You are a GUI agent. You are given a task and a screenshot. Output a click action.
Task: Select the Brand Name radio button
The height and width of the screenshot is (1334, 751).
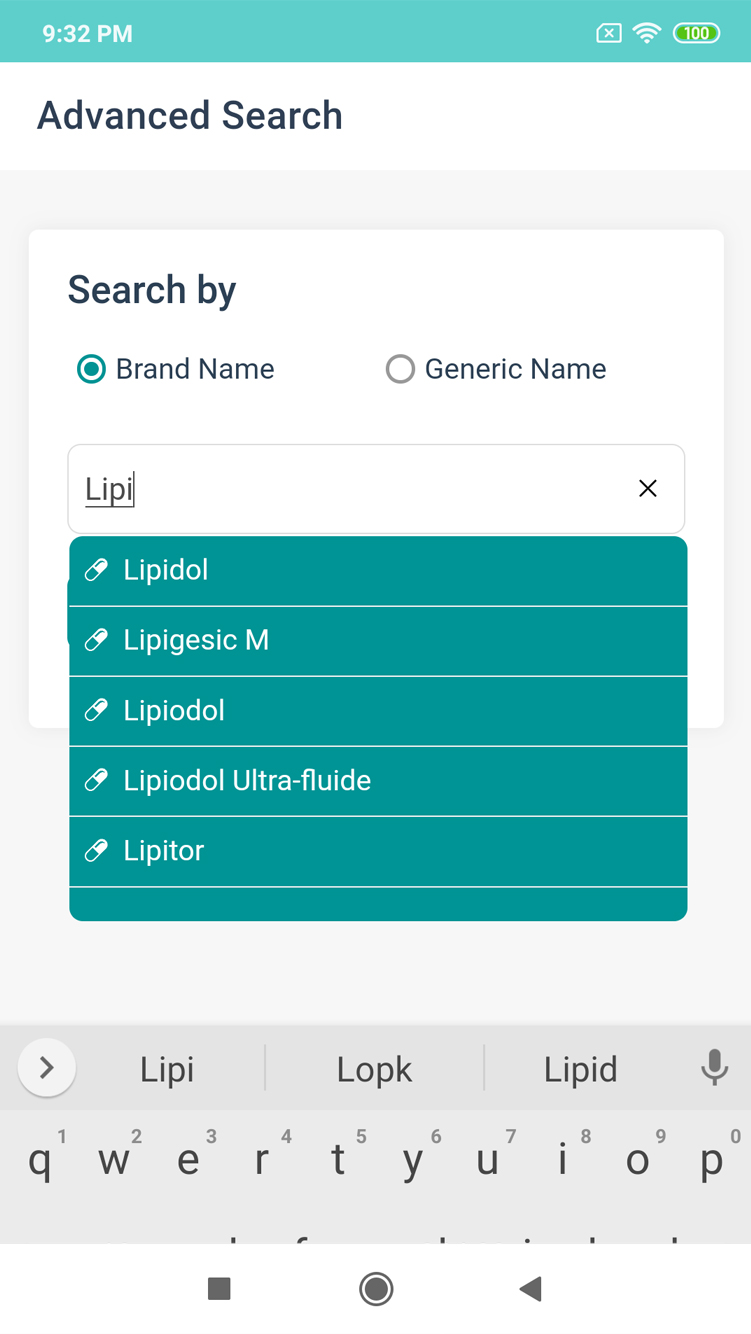coord(92,369)
